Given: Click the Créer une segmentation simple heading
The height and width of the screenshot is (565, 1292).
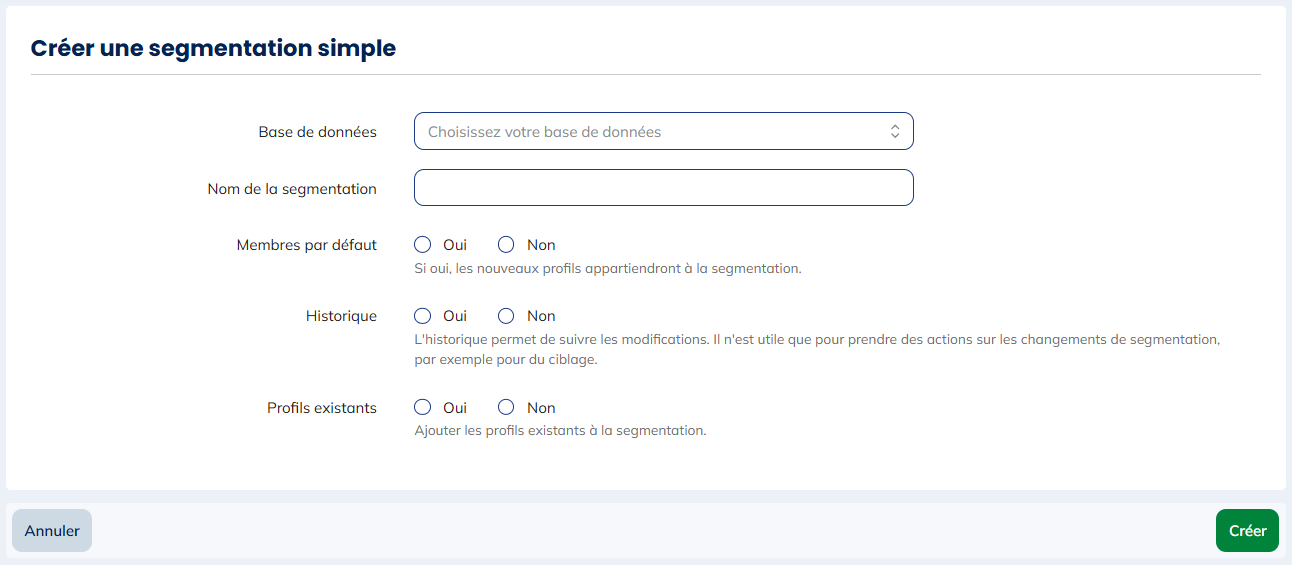Looking at the screenshot, I should [213, 48].
